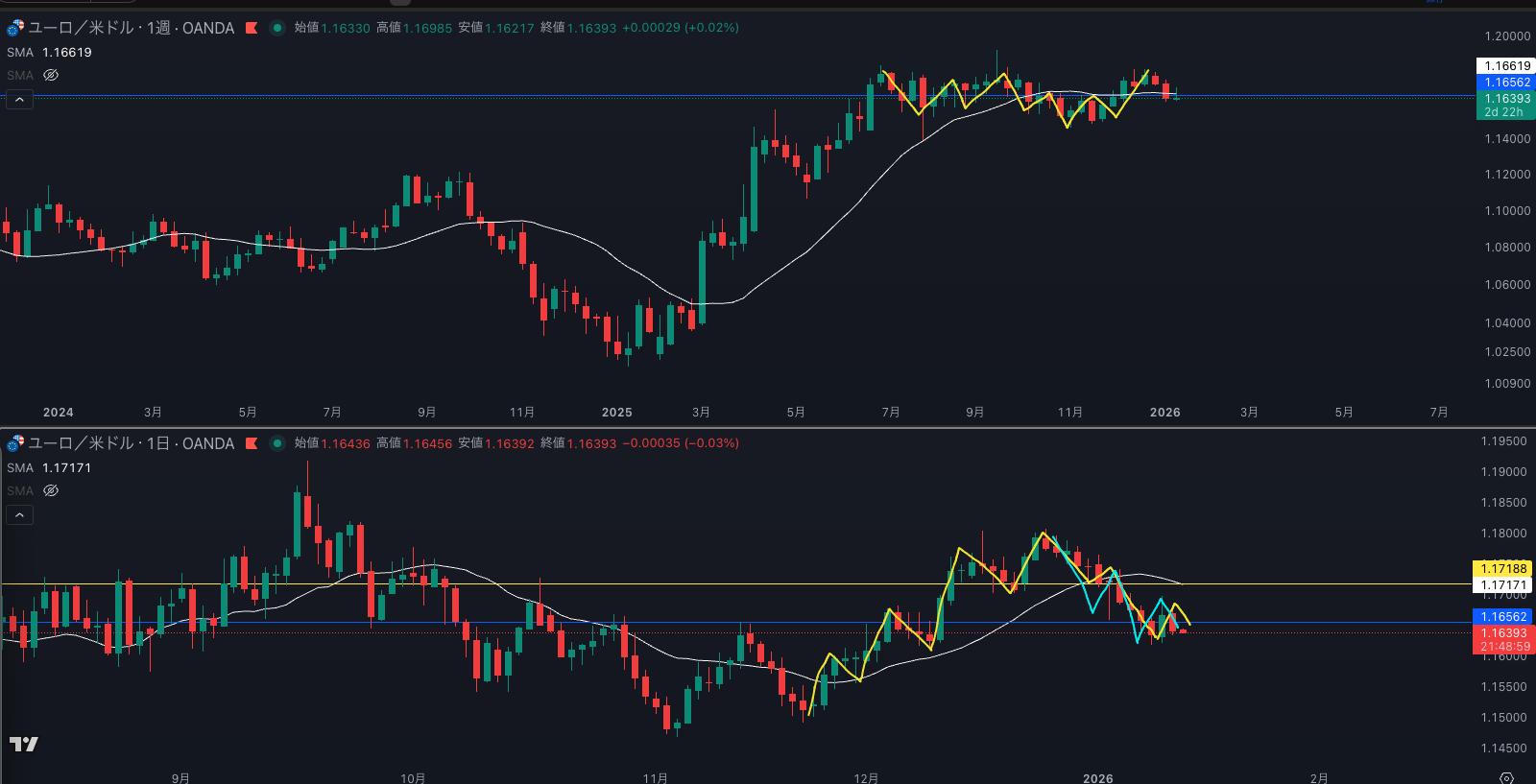
Task: Collapse the indicator legend on daily chart
Action: point(19,514)
